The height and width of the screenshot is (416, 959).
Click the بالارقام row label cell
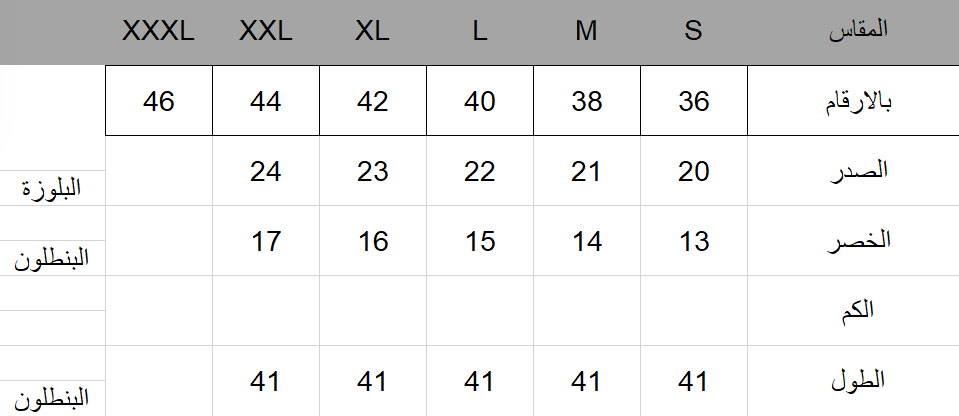pos(853,101)
